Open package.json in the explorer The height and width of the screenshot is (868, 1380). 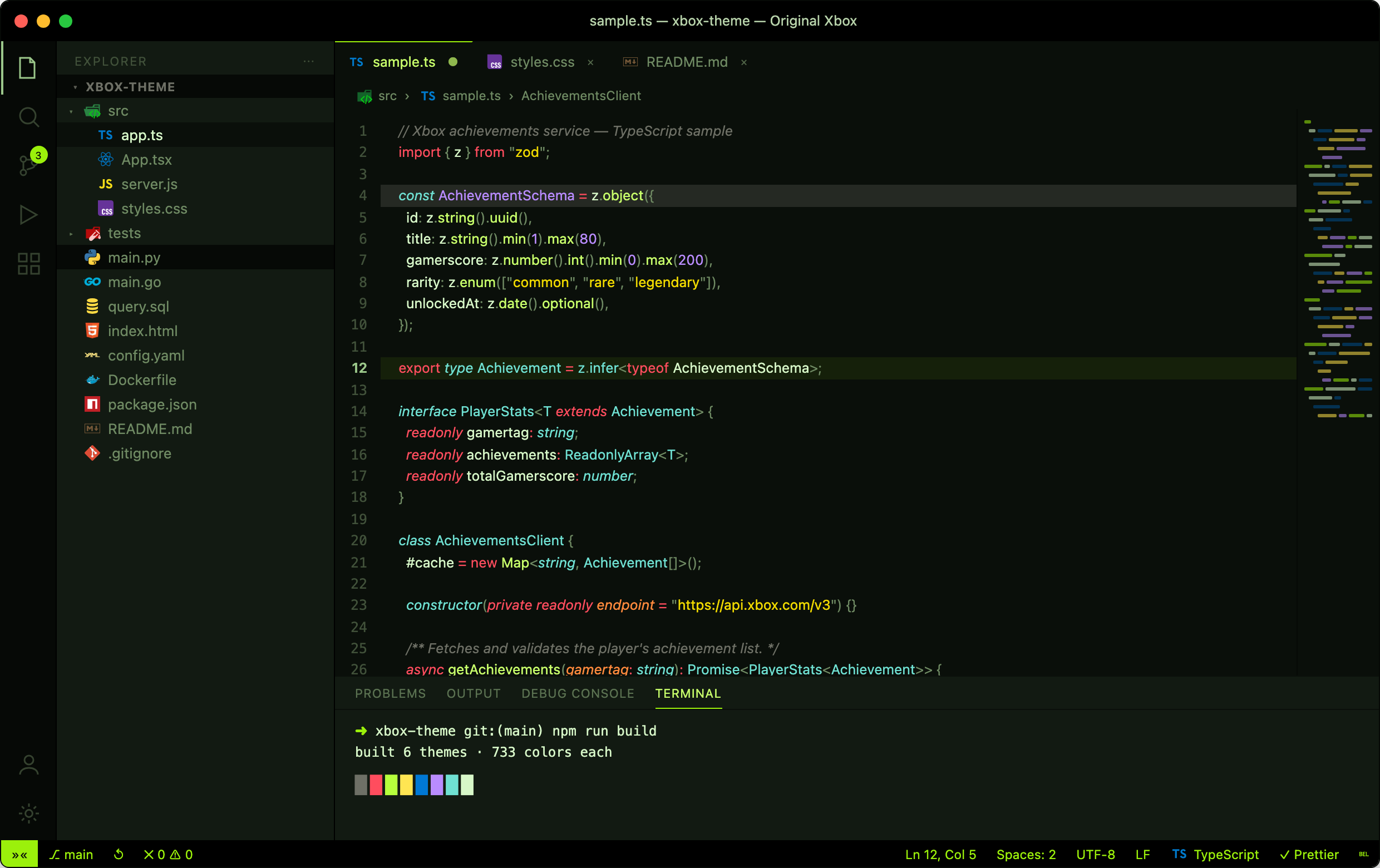195,404
